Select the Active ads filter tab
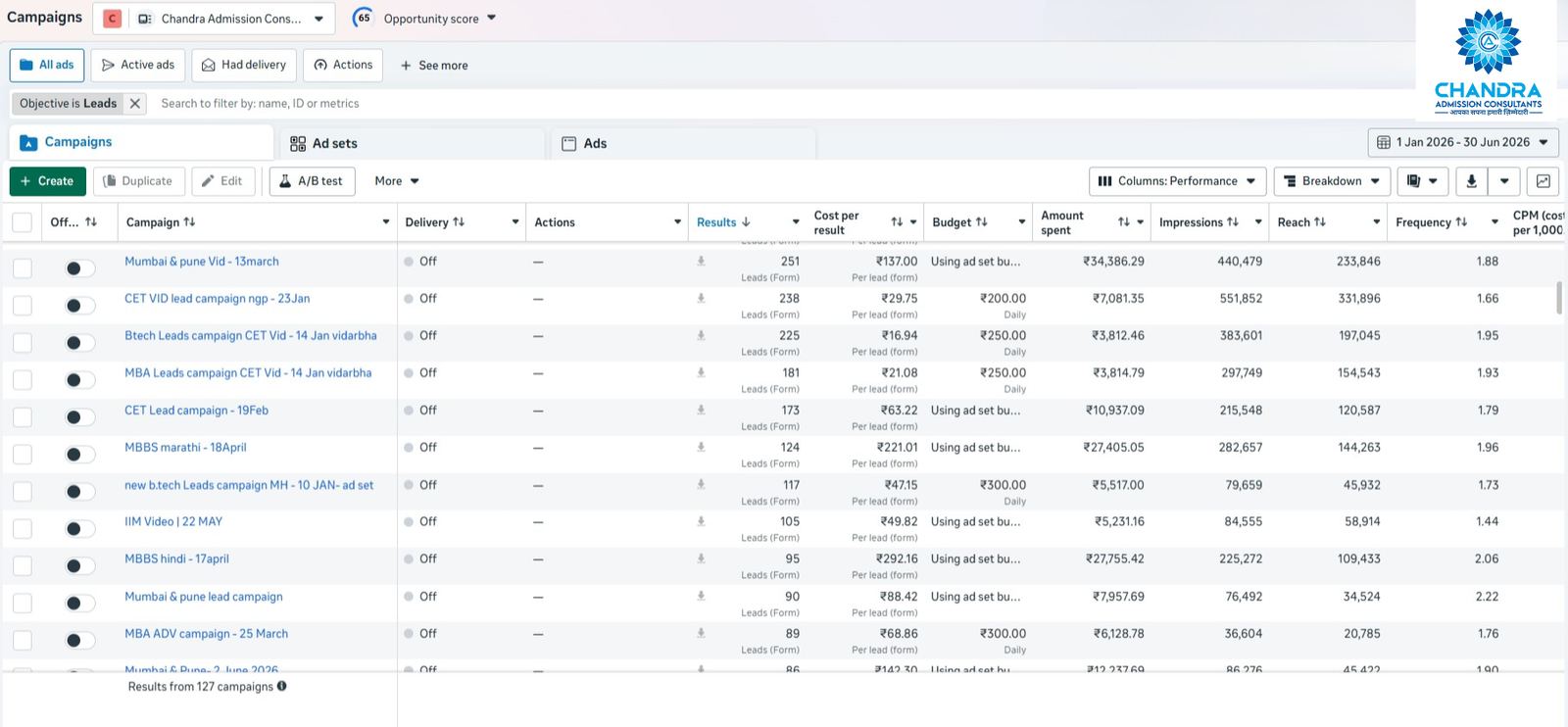The width and height of the screenshot is (1568, 727). (x=137, y=65)
